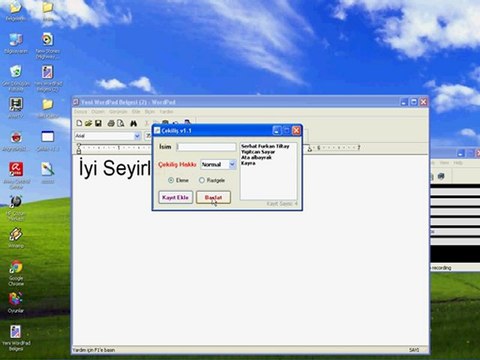Select the paintbrush image desktop icon

click(x=47, y=173)
